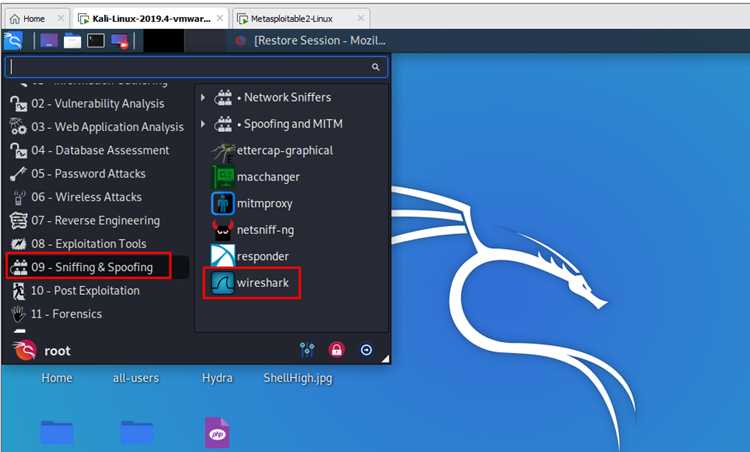
Task: Select the 07 - Reverse Engineering label
Action: (x=95, y=220)
